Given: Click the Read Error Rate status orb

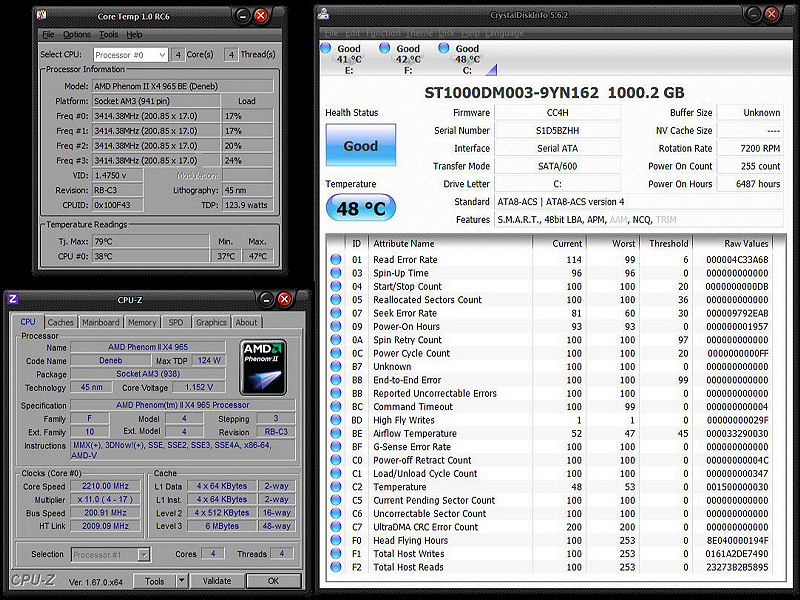Looking at the screenshot, I should tap(336, 260).
